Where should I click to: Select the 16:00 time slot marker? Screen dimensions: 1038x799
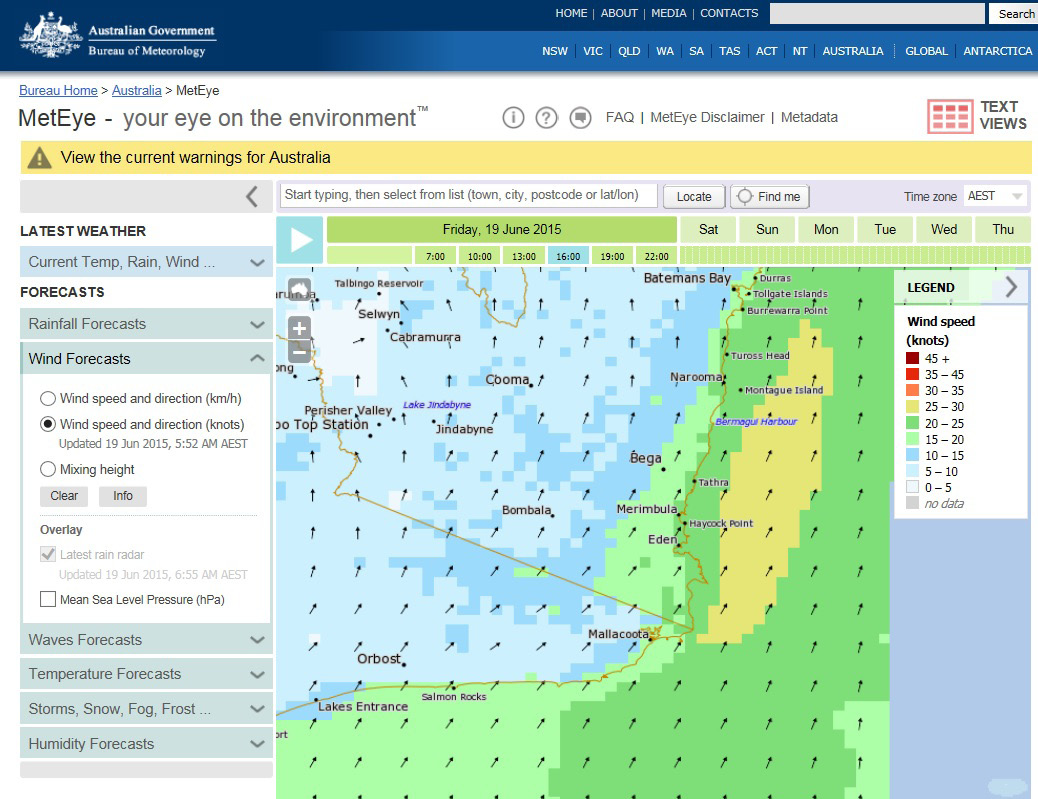click(568, 256)
